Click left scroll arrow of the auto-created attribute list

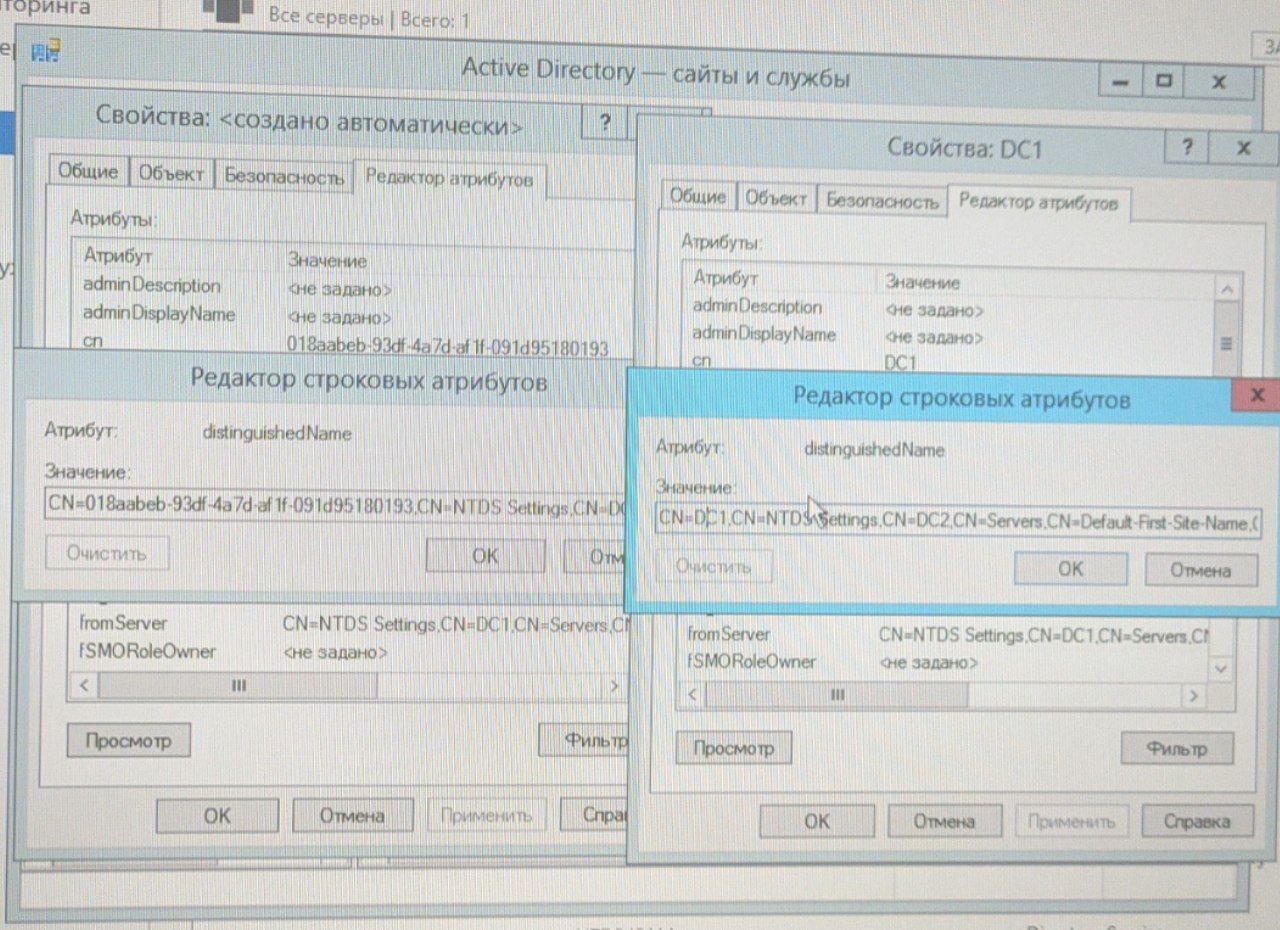pyautogui.click(x=84, y=686)
